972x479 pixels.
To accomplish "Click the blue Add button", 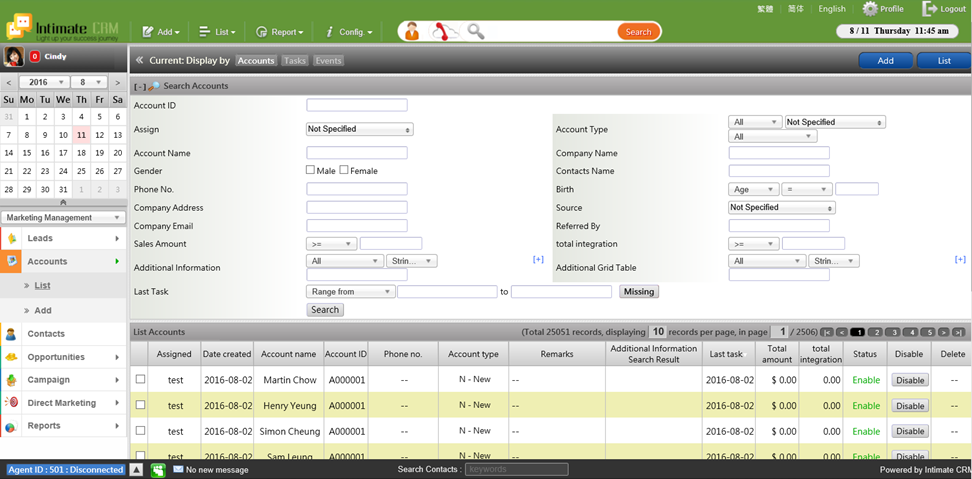I will (x=885, y=61).
